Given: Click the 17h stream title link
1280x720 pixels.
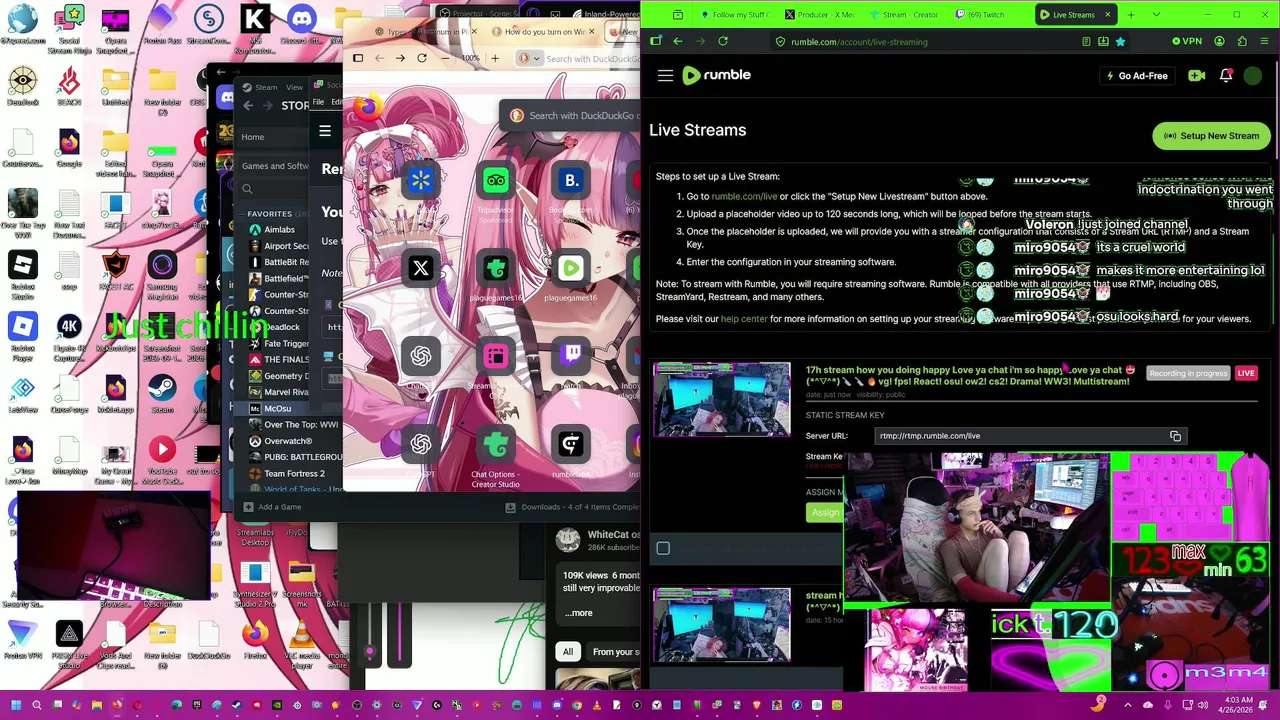Looking at the screenshot, I should click(970, 375).
